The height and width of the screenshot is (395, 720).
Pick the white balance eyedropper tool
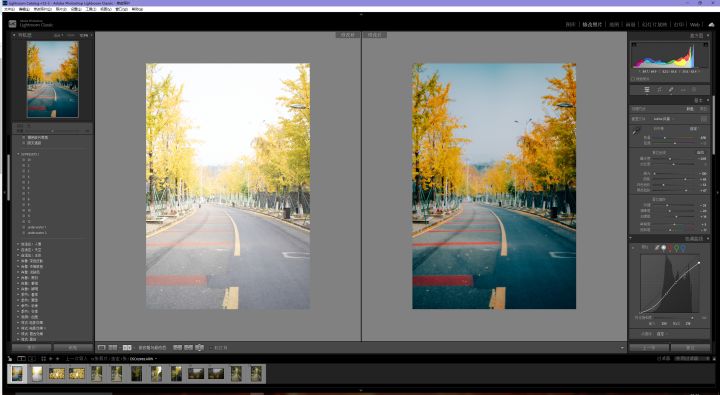[636, 131]
